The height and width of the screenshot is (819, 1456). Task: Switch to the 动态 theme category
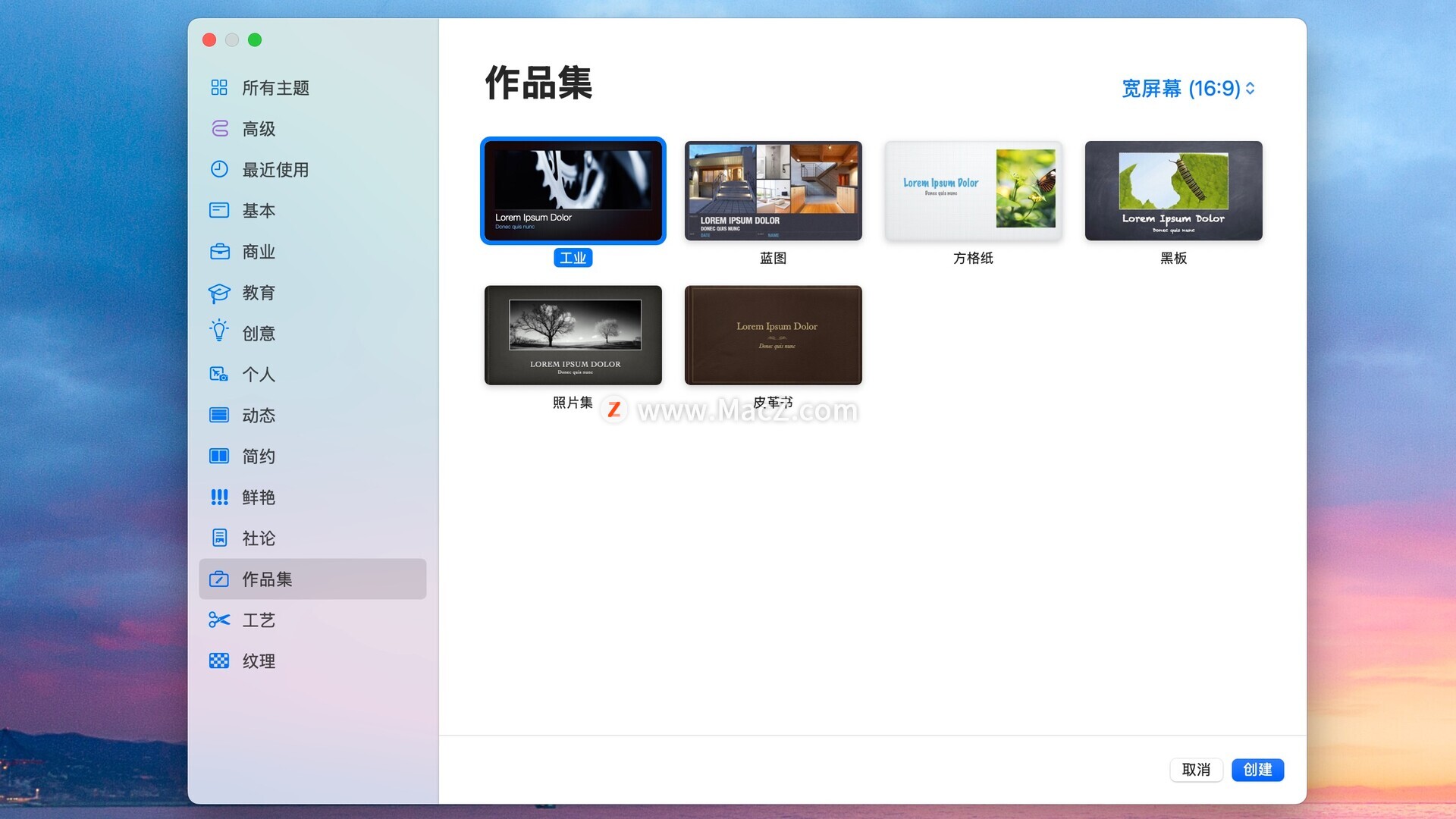pos(259,416)
